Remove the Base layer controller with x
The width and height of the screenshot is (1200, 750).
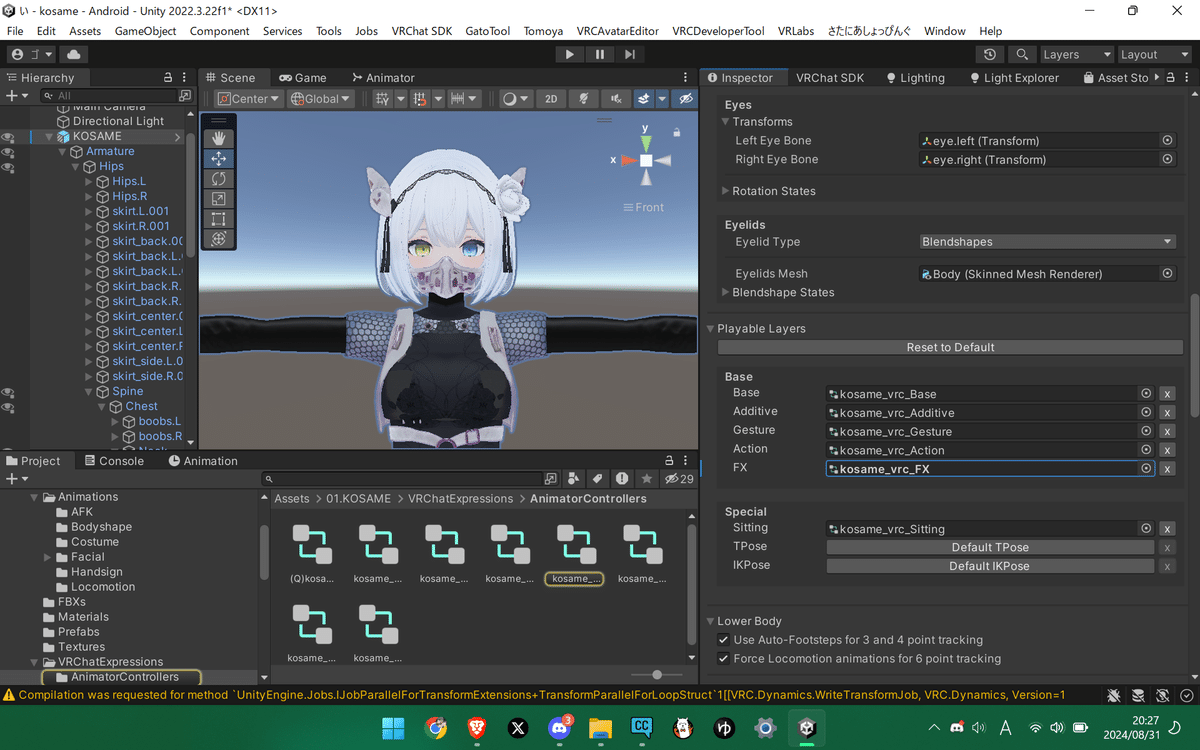pyautogui.click(x=1167, y=394)
